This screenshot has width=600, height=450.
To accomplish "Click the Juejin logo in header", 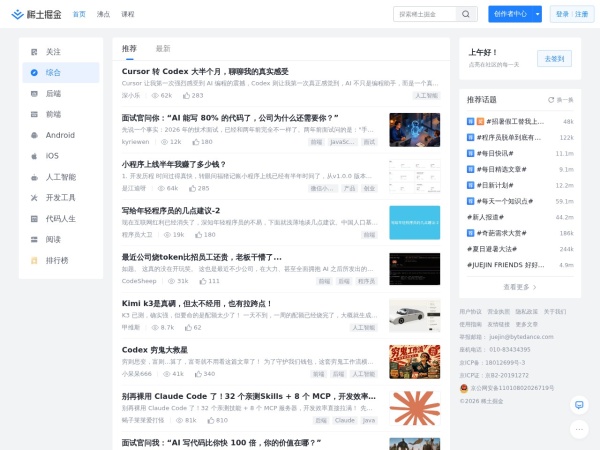I will pyautogui.click(x=36, y=14).
